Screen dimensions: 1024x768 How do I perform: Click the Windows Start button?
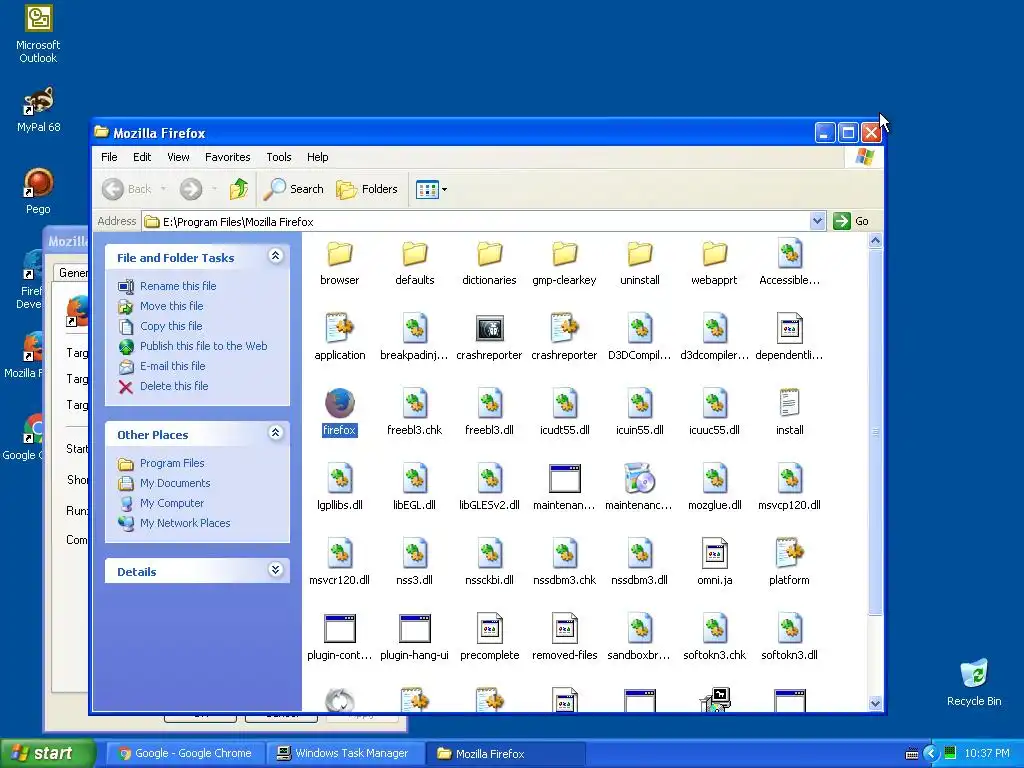pyautogui.click(x=47, y=753)
